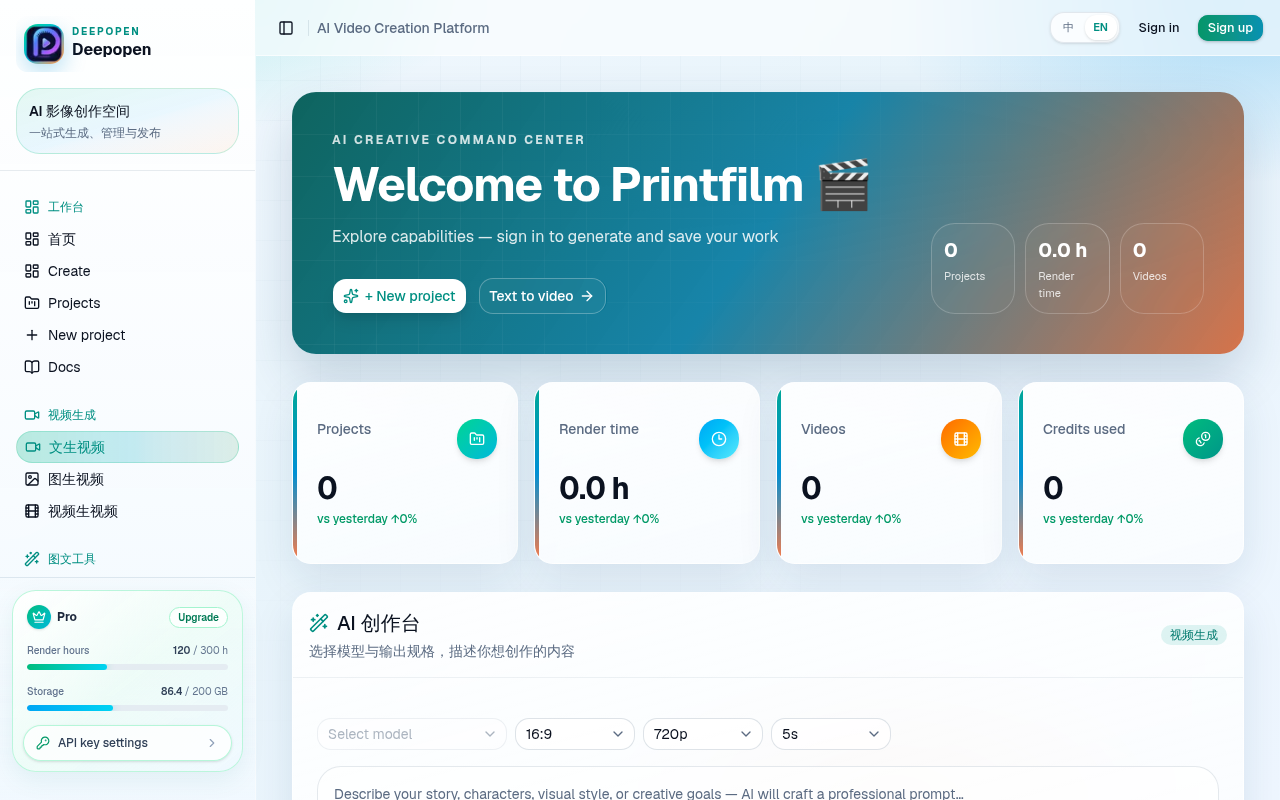Click the Text to video button
This screenshot has height=800, width=1280.
pos(542,296)
